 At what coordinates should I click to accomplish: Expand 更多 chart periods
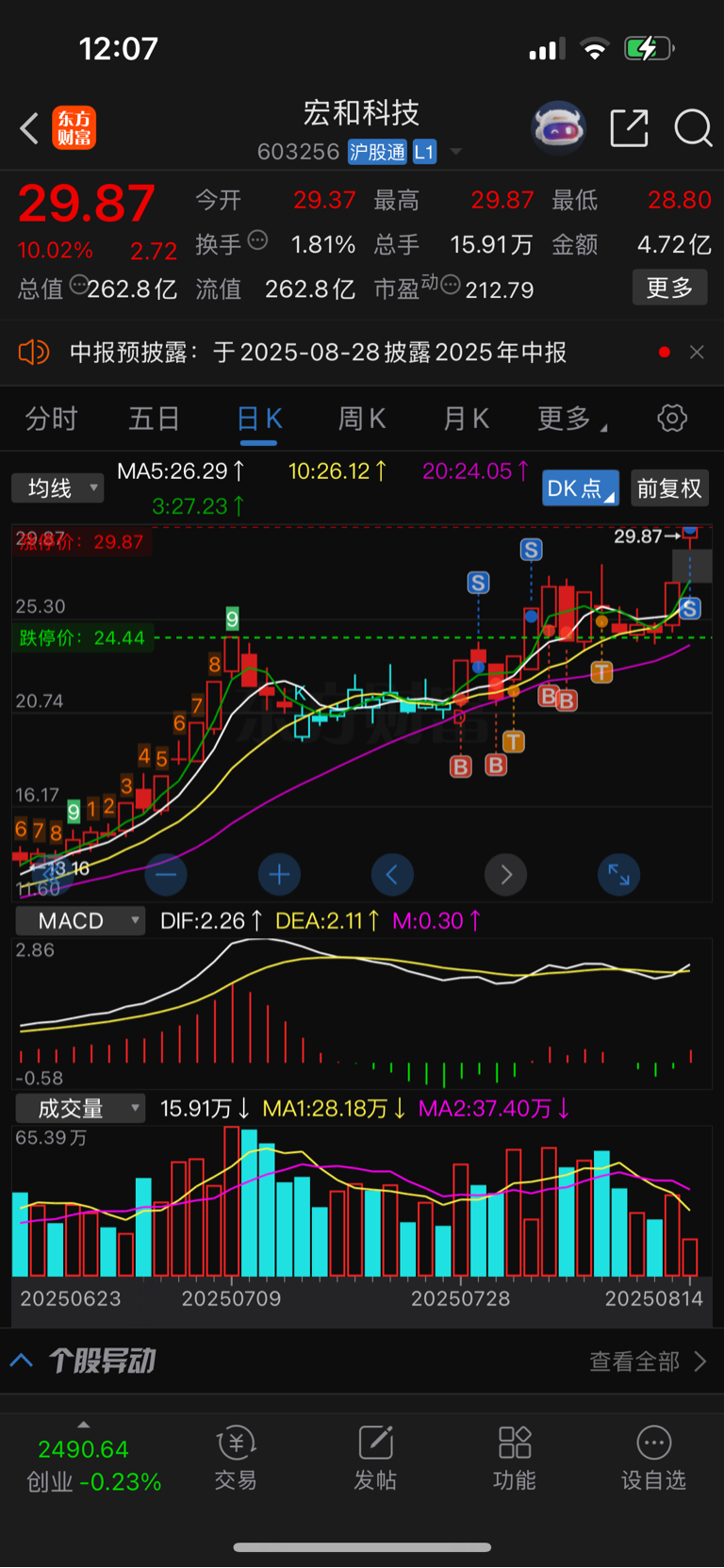coord(571,419)
